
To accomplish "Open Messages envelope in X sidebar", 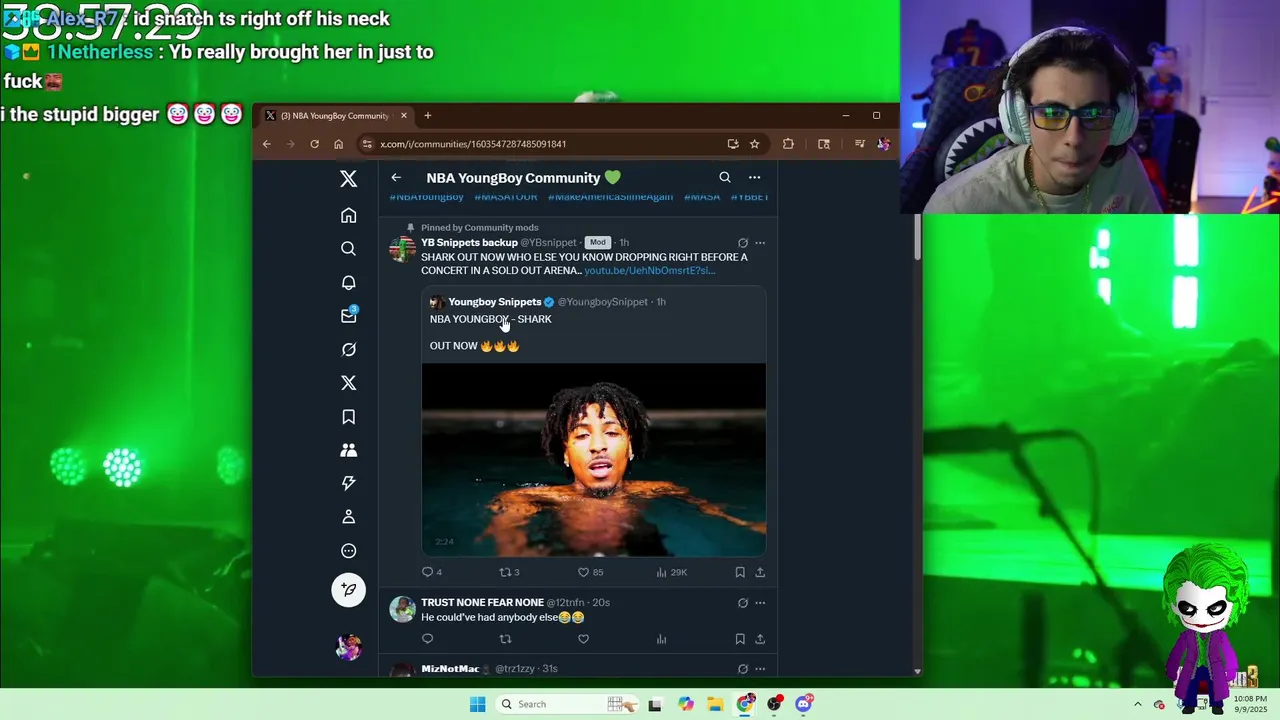I will point(348,315).
